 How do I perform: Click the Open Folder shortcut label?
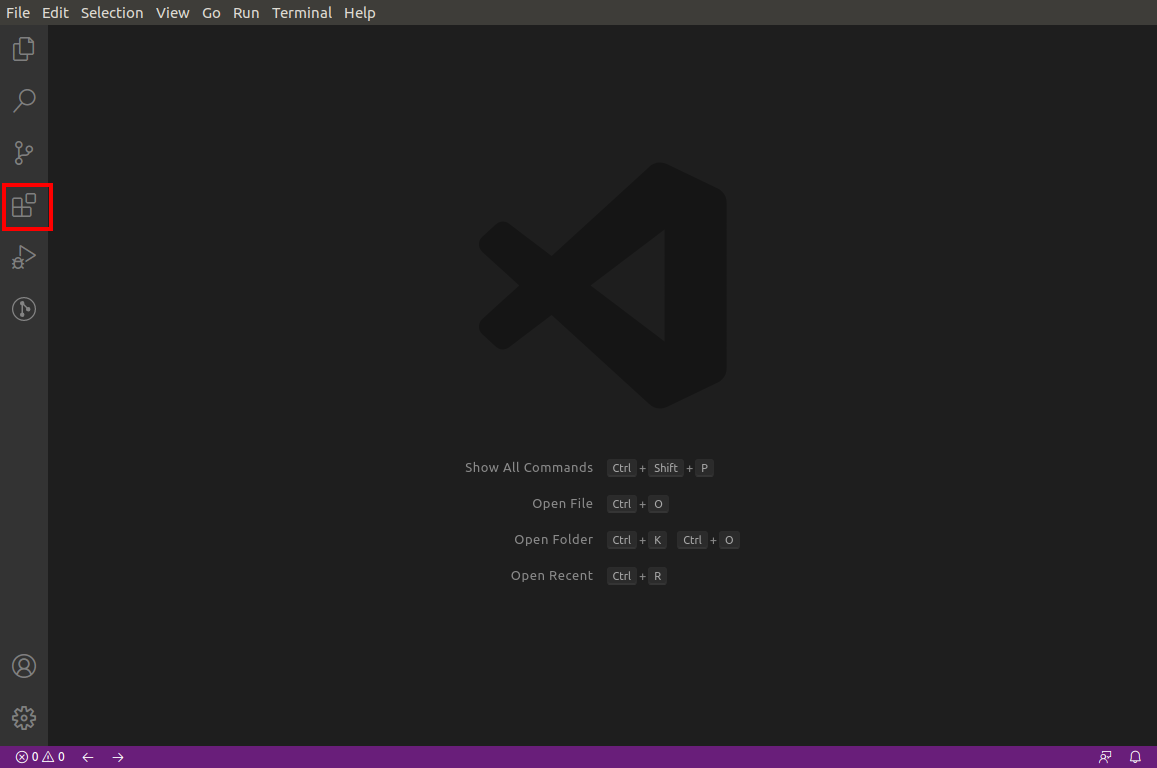(x=553, y=539)
